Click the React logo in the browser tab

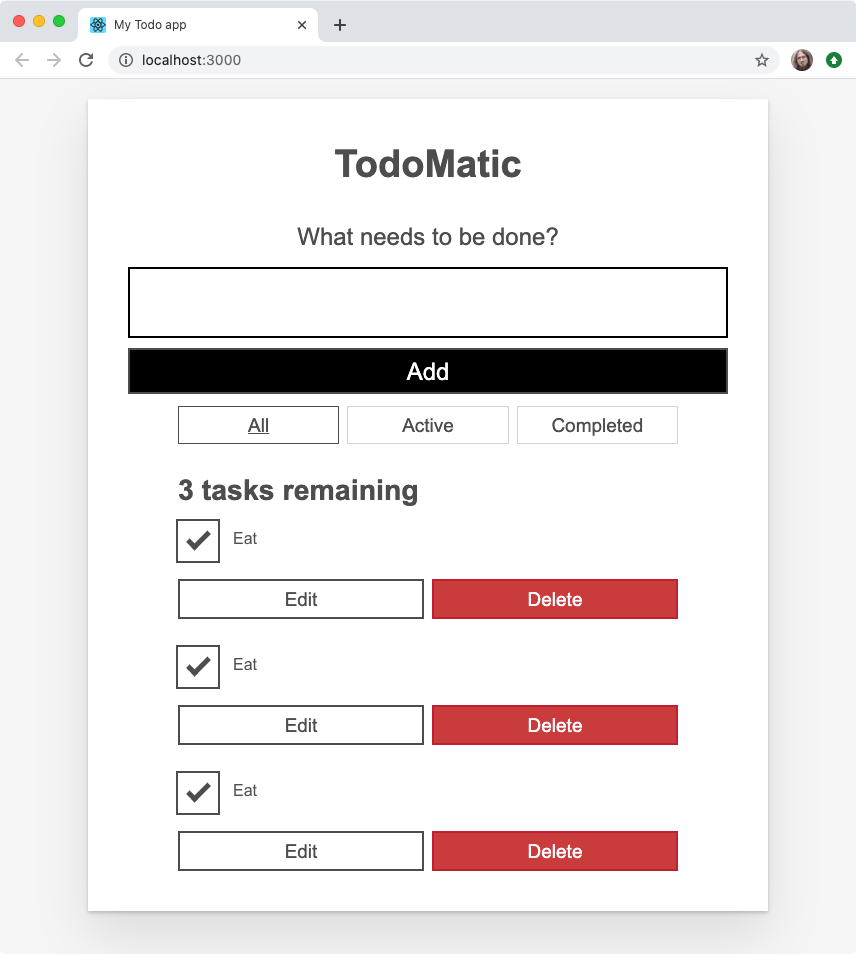[x=97, y=25]
